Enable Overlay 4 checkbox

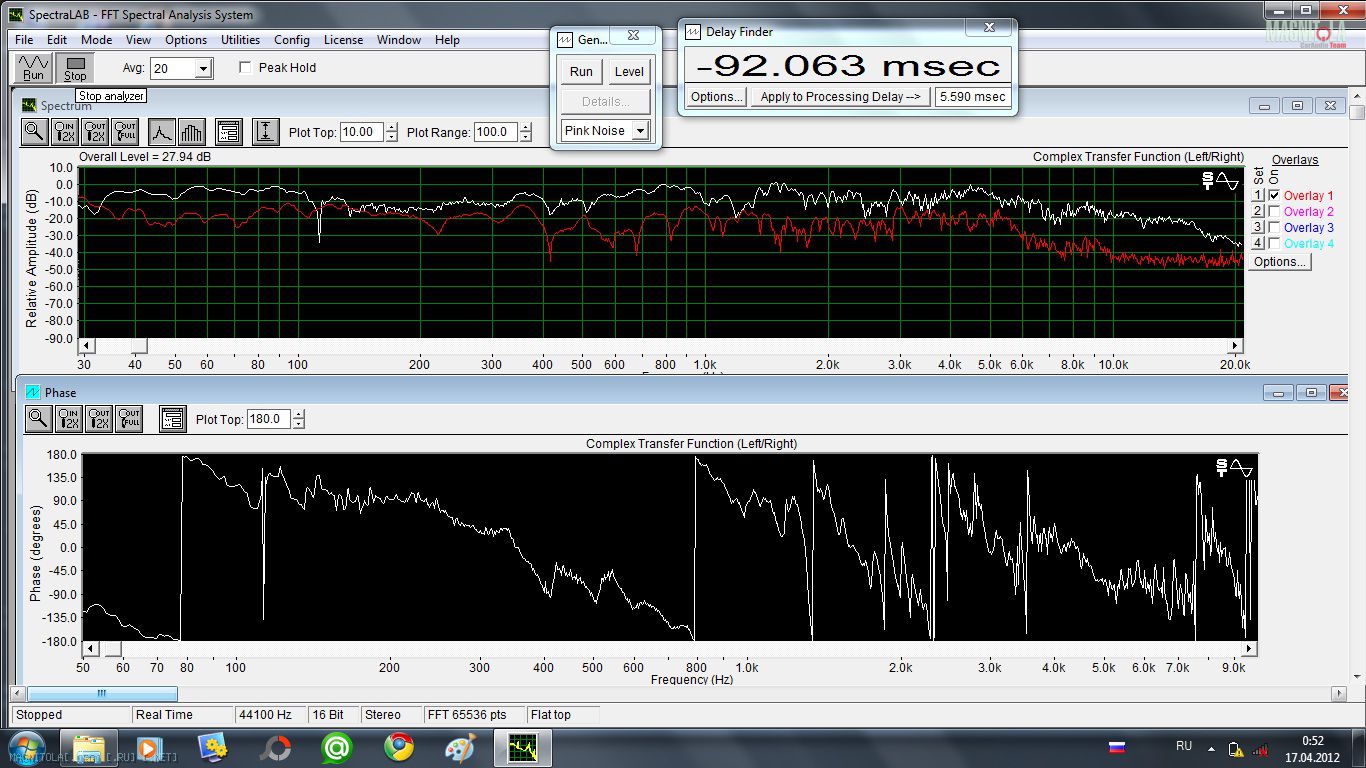(x=1274, y=244)
